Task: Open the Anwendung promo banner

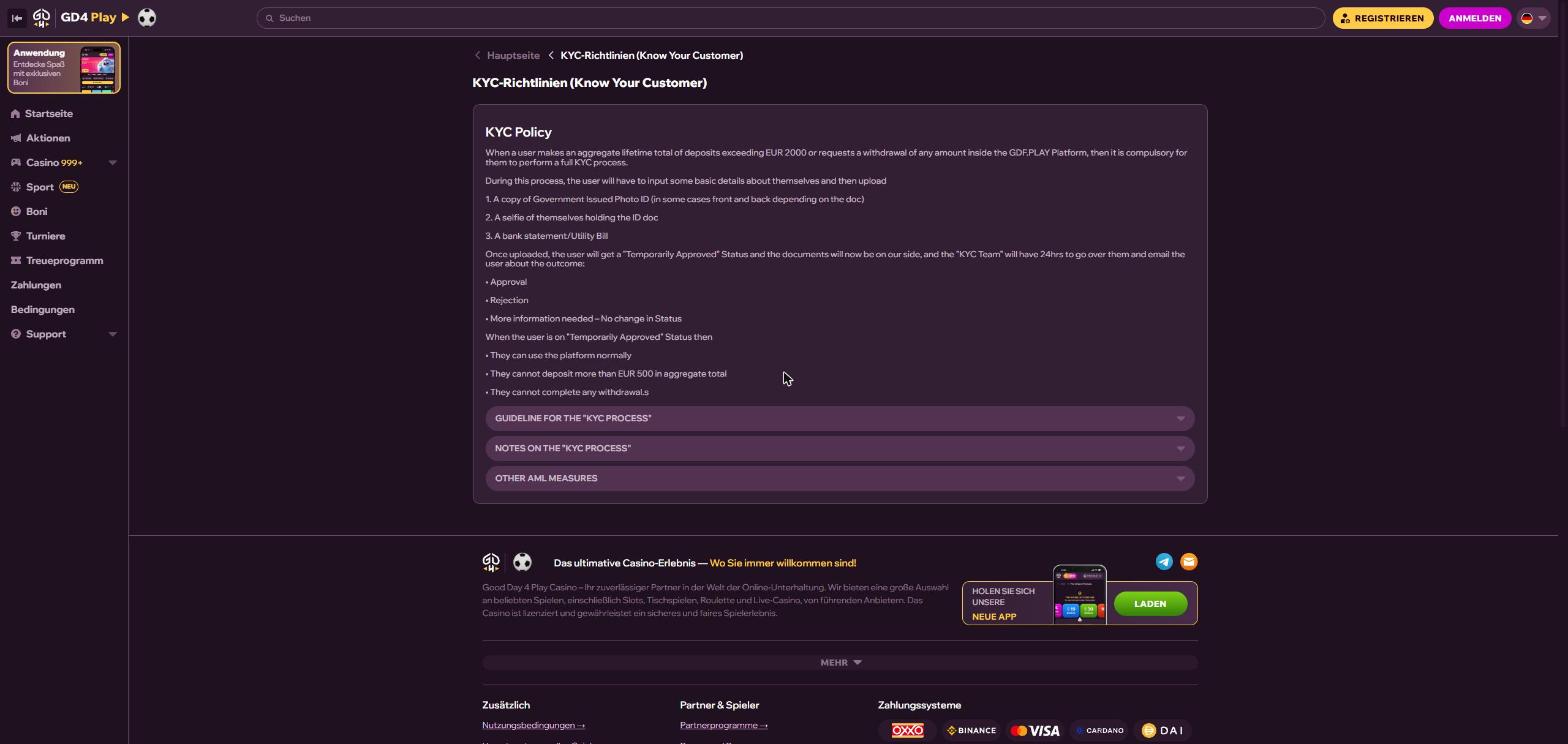Action: [x=64, y=68]
